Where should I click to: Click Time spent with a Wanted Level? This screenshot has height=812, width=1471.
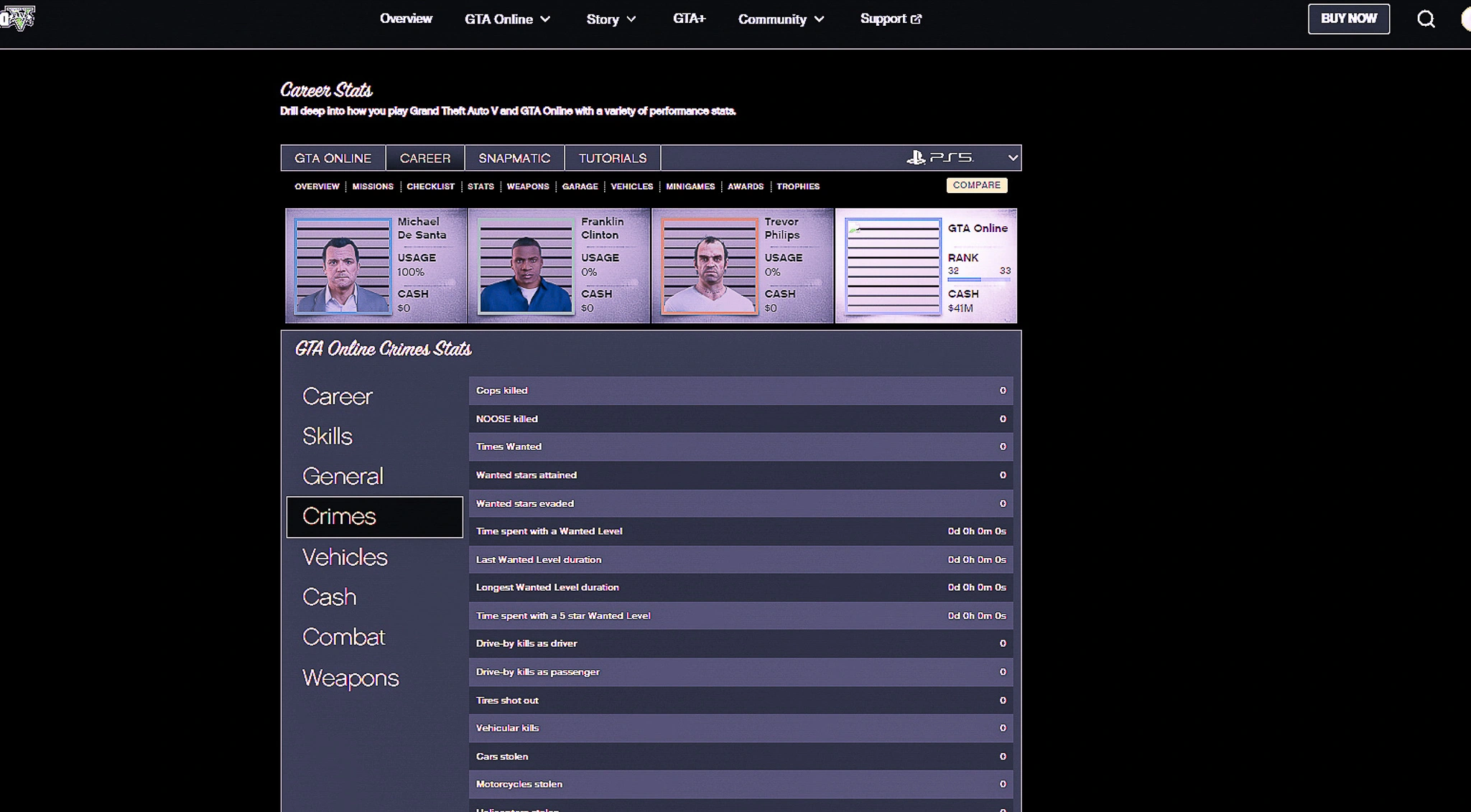click(741, 531)
